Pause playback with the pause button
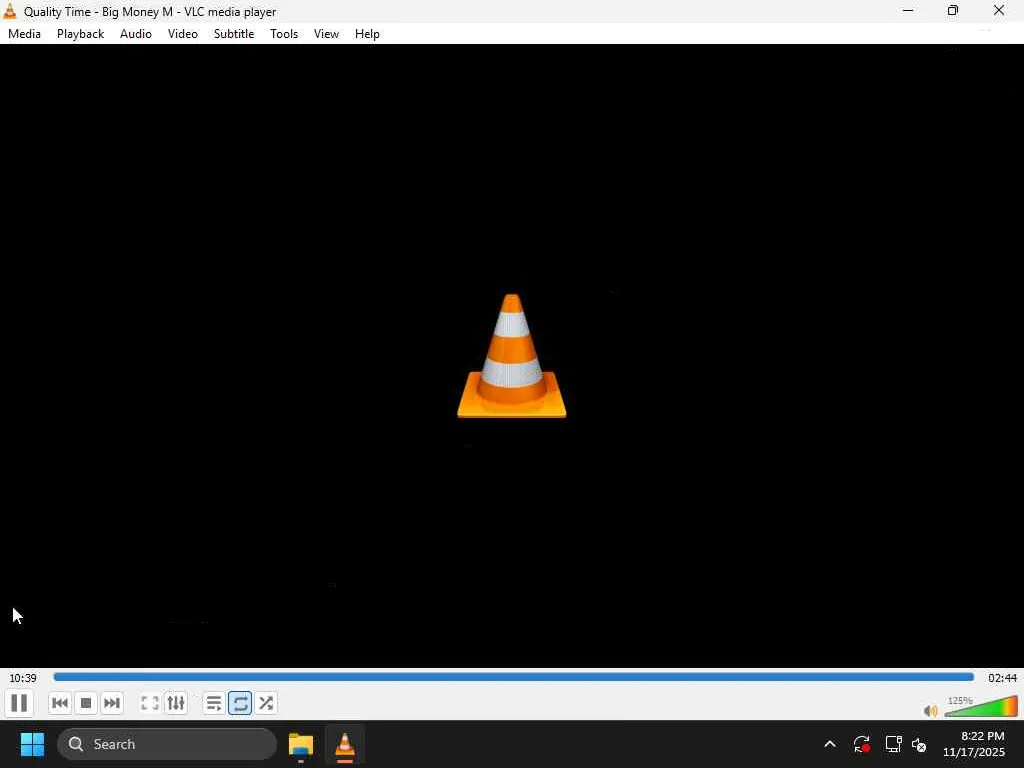 (19, 703)
